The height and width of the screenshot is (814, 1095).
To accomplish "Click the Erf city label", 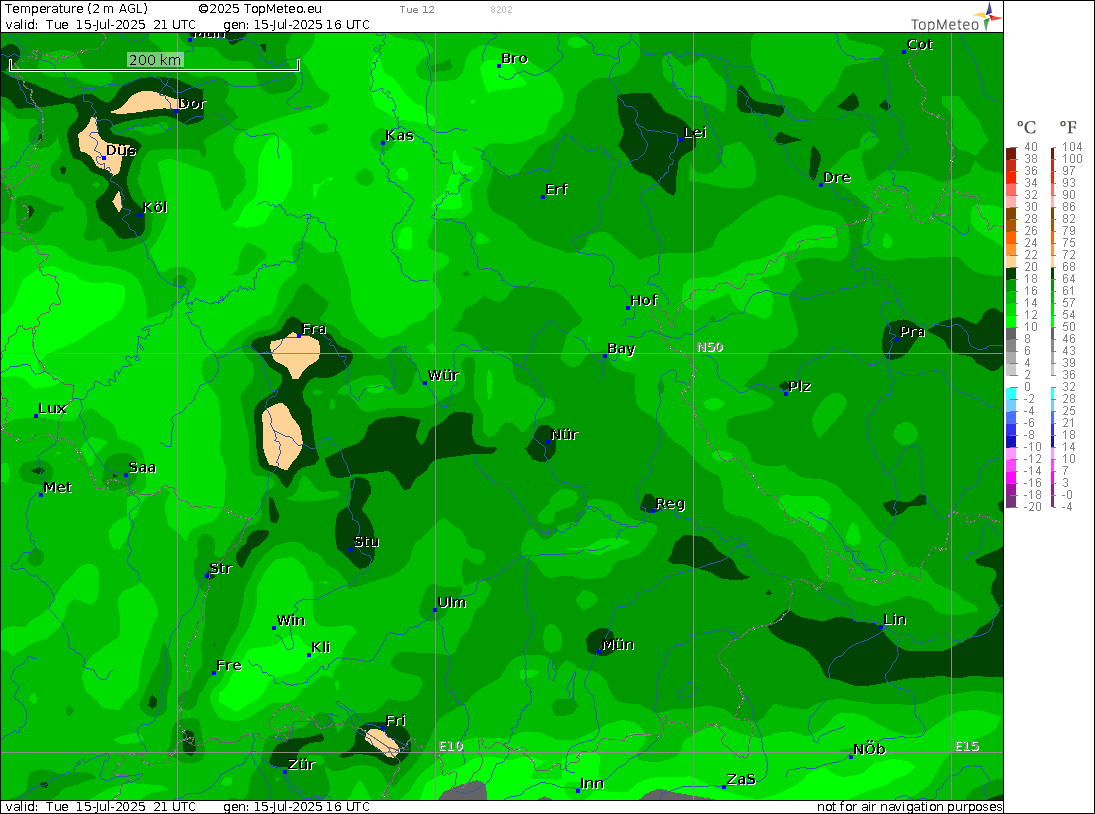I will [557, 189].
